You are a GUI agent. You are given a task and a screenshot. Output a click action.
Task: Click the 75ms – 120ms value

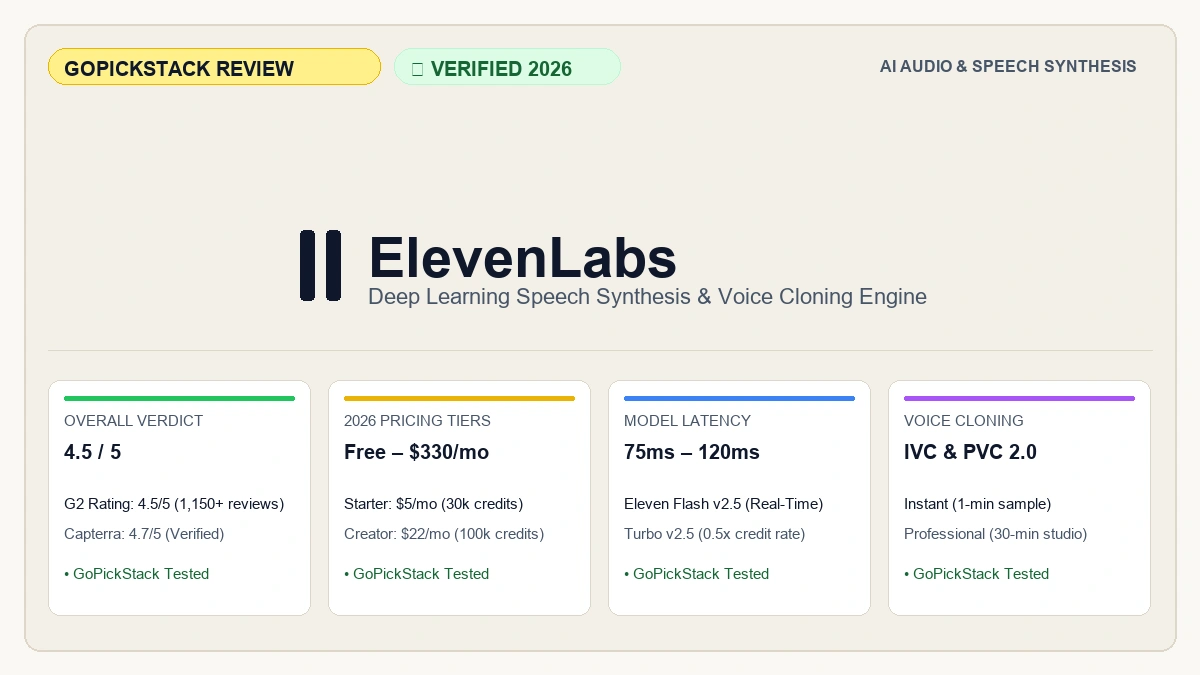692,452
